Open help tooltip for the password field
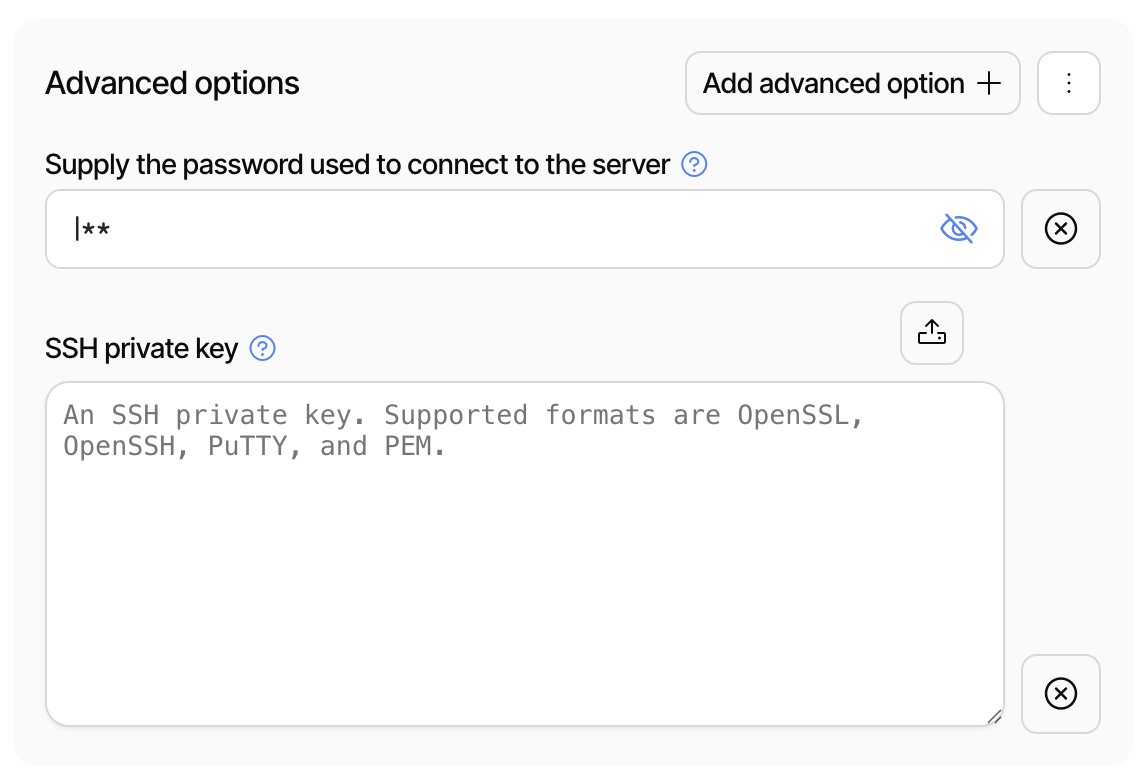Viewport: 1136px width, 778px height. tap(694, 164)
